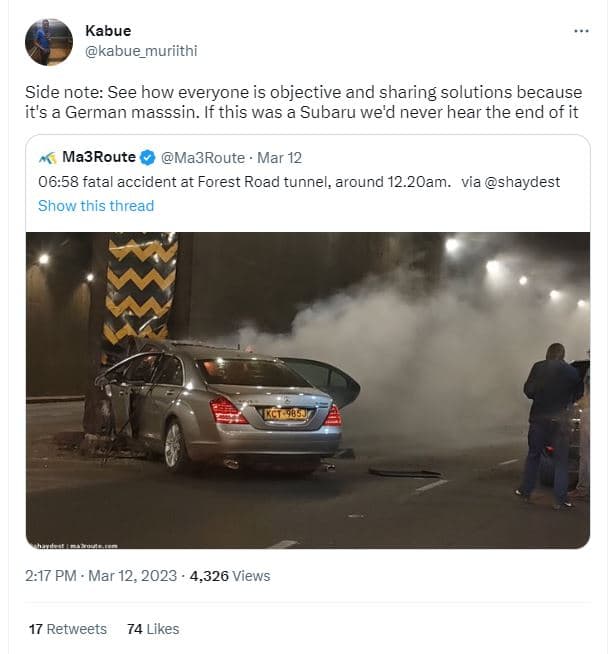Viewport: 616px width, 654px height.
Task: View the 4,326 Views analytics
Action: (x=230, y=576)
